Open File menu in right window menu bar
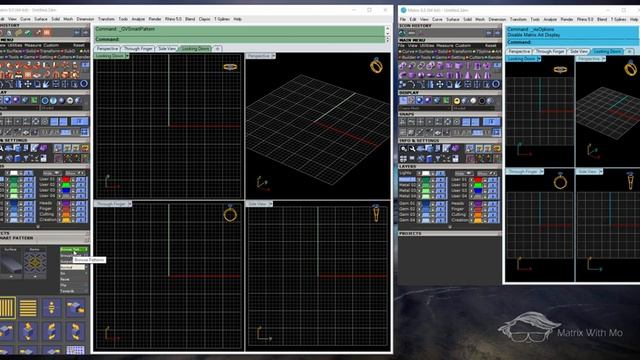This screenshot has height=360, width=640. (x=403, y=20)
